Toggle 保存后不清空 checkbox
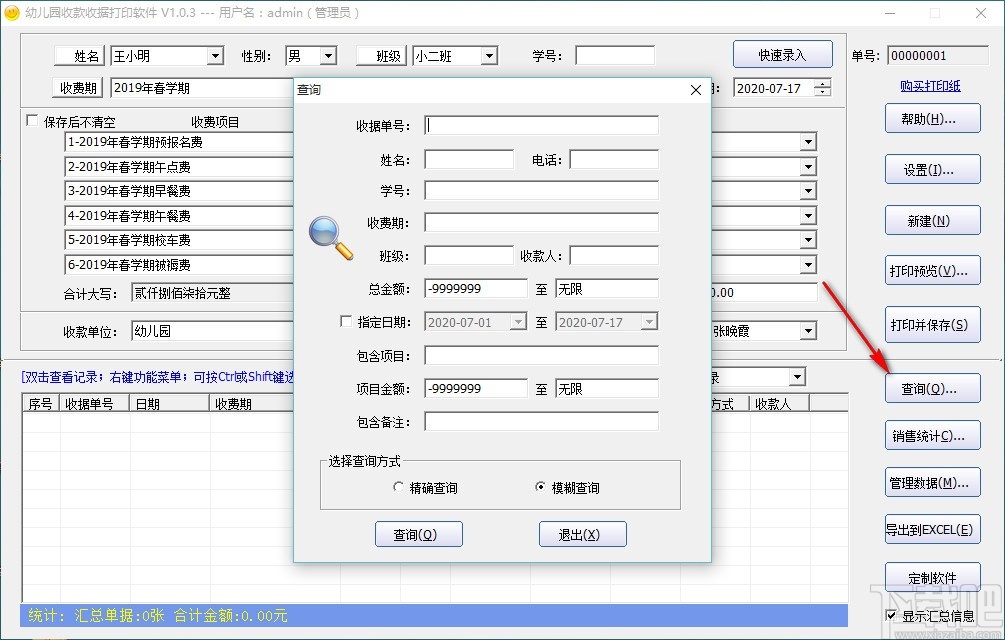The height and width of the screenshot is (640, 1005). [31, 120]
